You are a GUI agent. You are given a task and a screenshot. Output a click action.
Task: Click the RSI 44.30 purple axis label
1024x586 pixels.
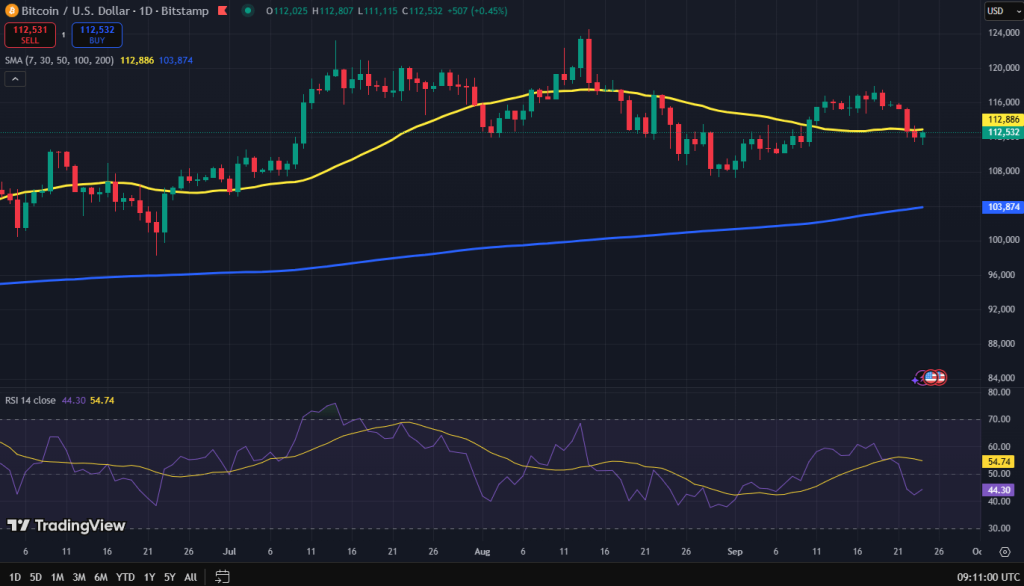point(999,489)
